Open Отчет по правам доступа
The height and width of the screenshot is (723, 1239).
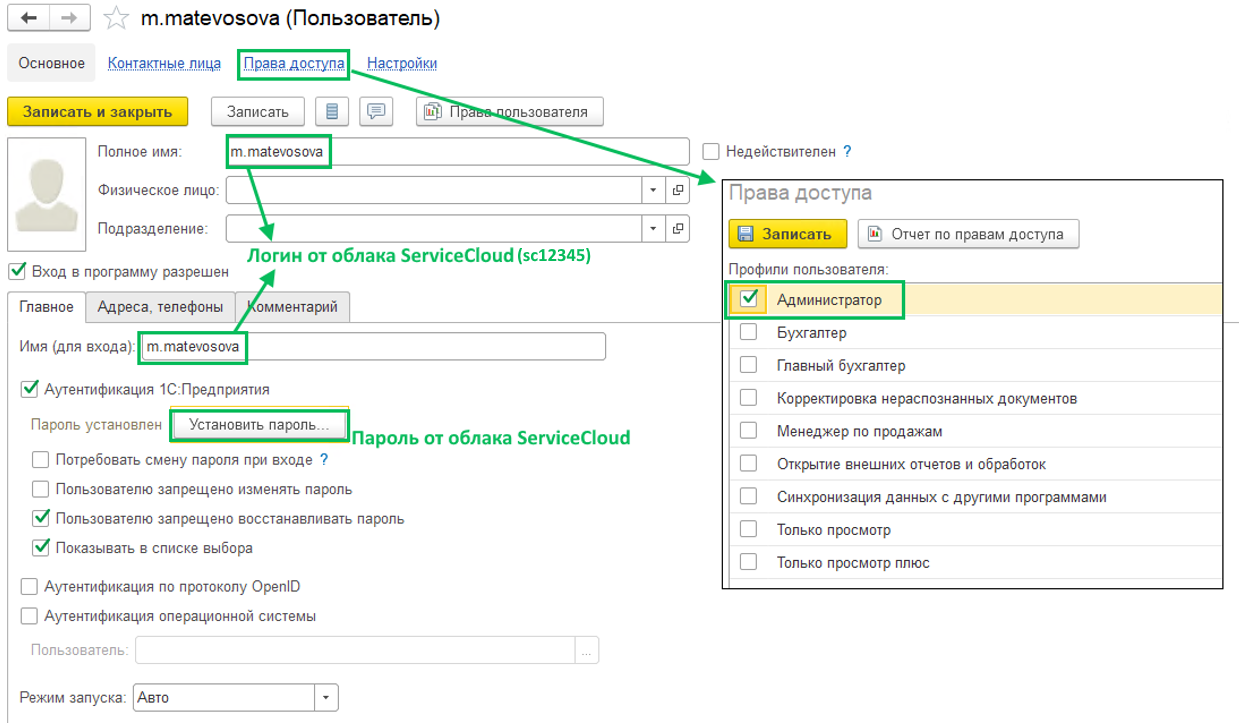(968, 234)
